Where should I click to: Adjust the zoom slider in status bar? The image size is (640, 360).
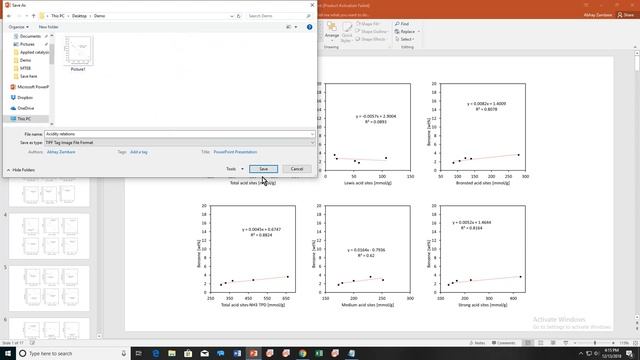[595, 343]
